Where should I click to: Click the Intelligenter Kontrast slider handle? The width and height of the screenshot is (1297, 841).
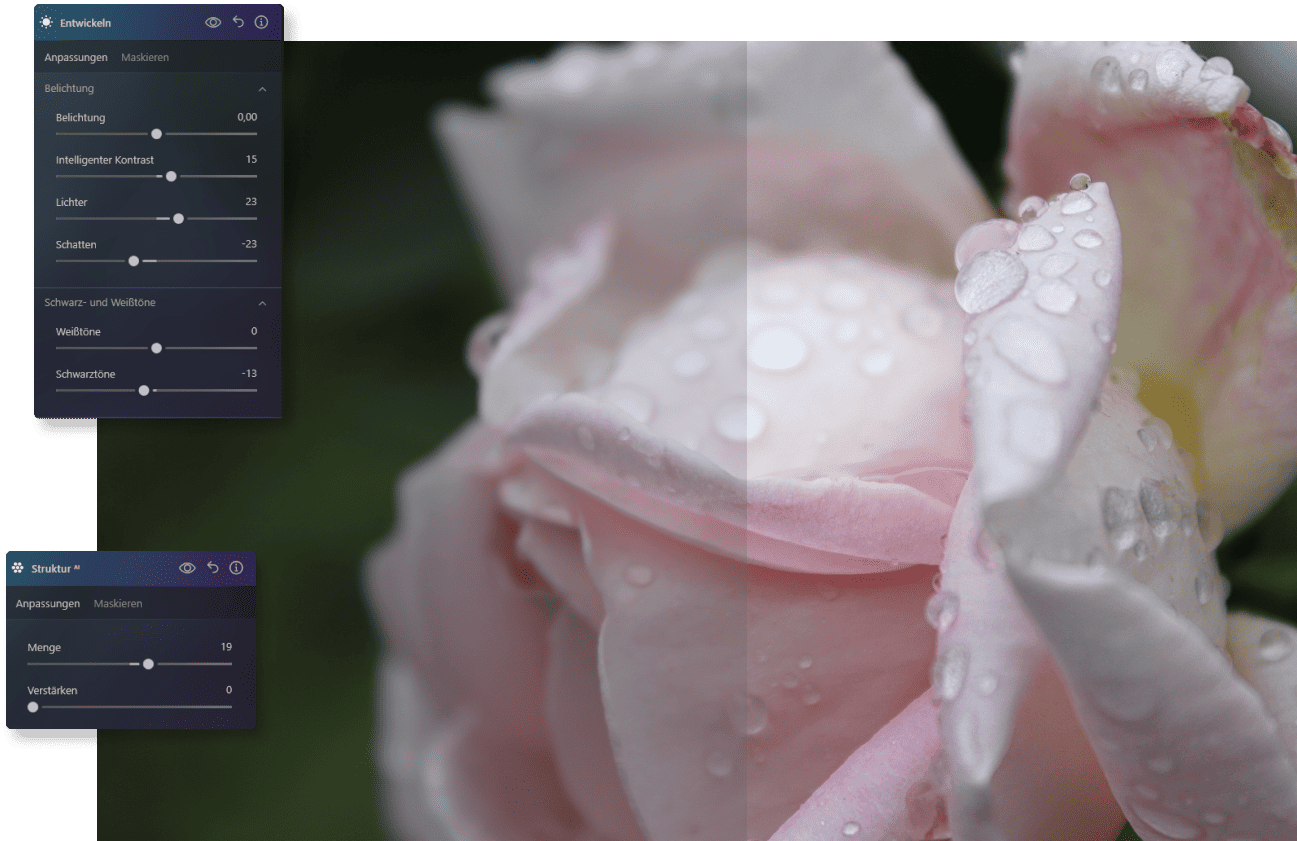pyautogui.click(x=171, y=175)
